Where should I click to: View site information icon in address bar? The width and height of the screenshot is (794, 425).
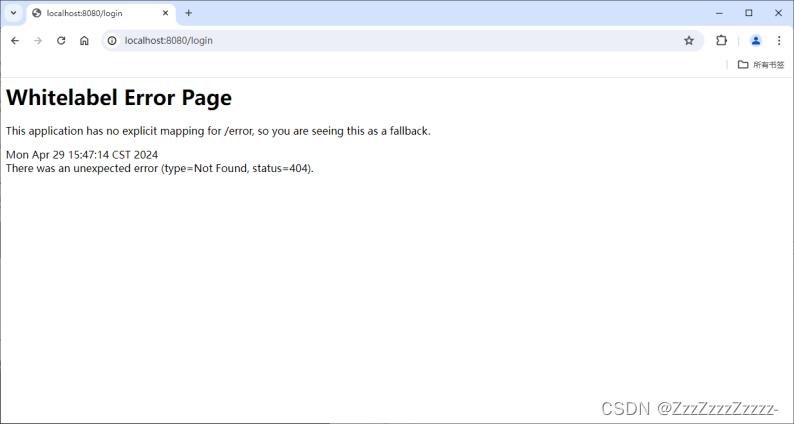(112, 41)
